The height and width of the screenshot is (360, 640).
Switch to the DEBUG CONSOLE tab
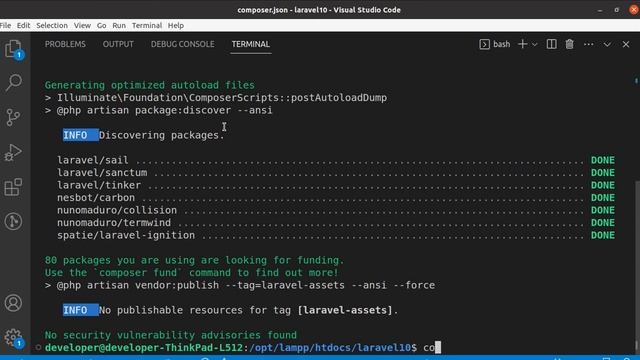[182, 44]
